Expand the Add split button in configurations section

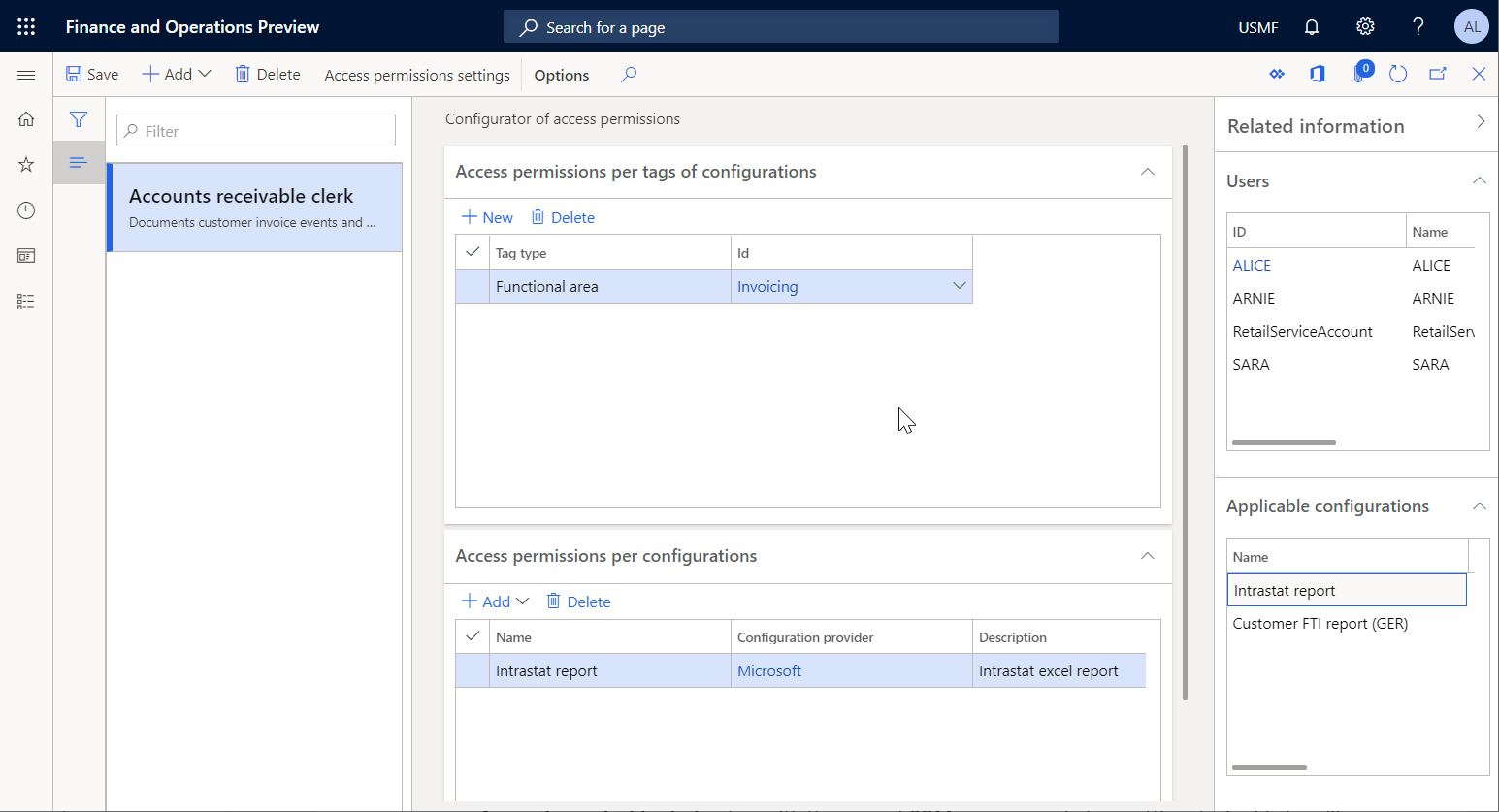pyautogui.click(x=524, y=601)
